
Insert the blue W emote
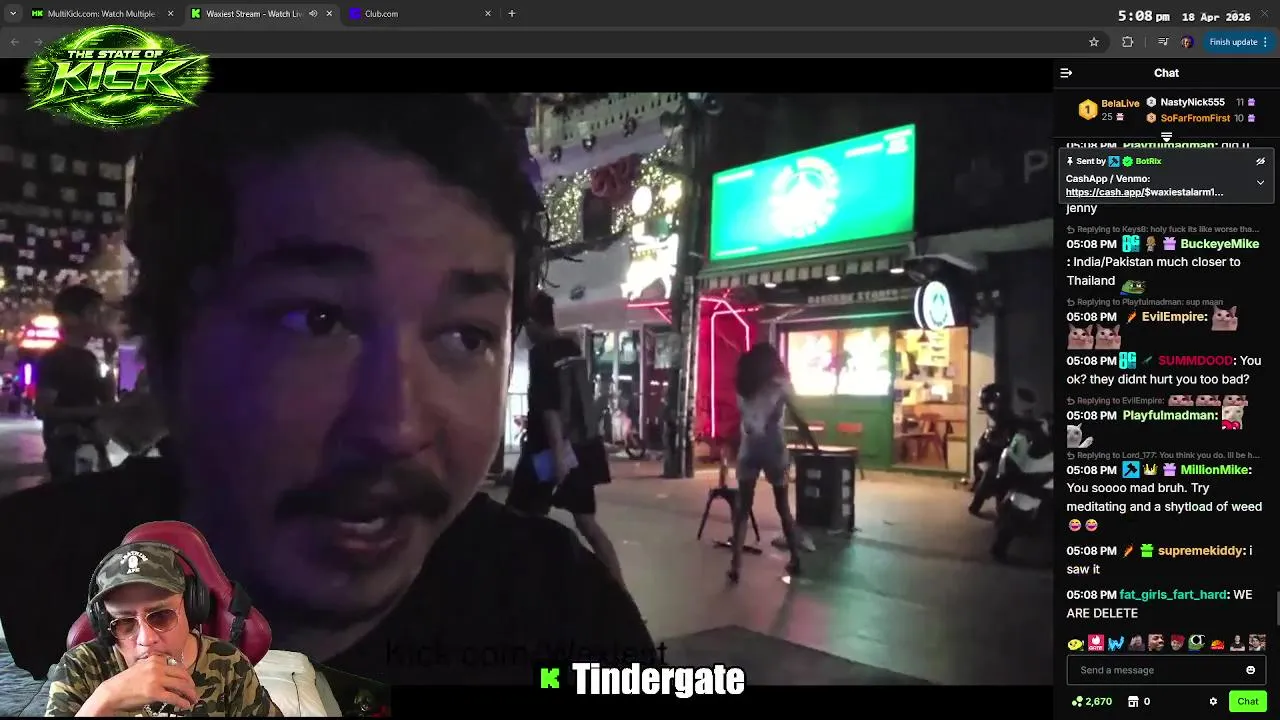[x=1116, y=643]
